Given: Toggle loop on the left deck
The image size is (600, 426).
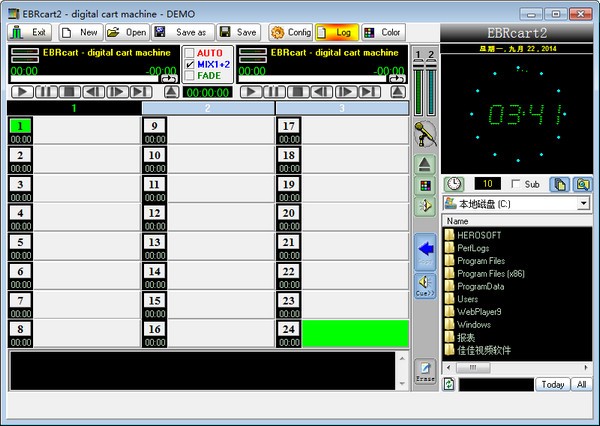Looking at the screenshot, I should 169,79.
